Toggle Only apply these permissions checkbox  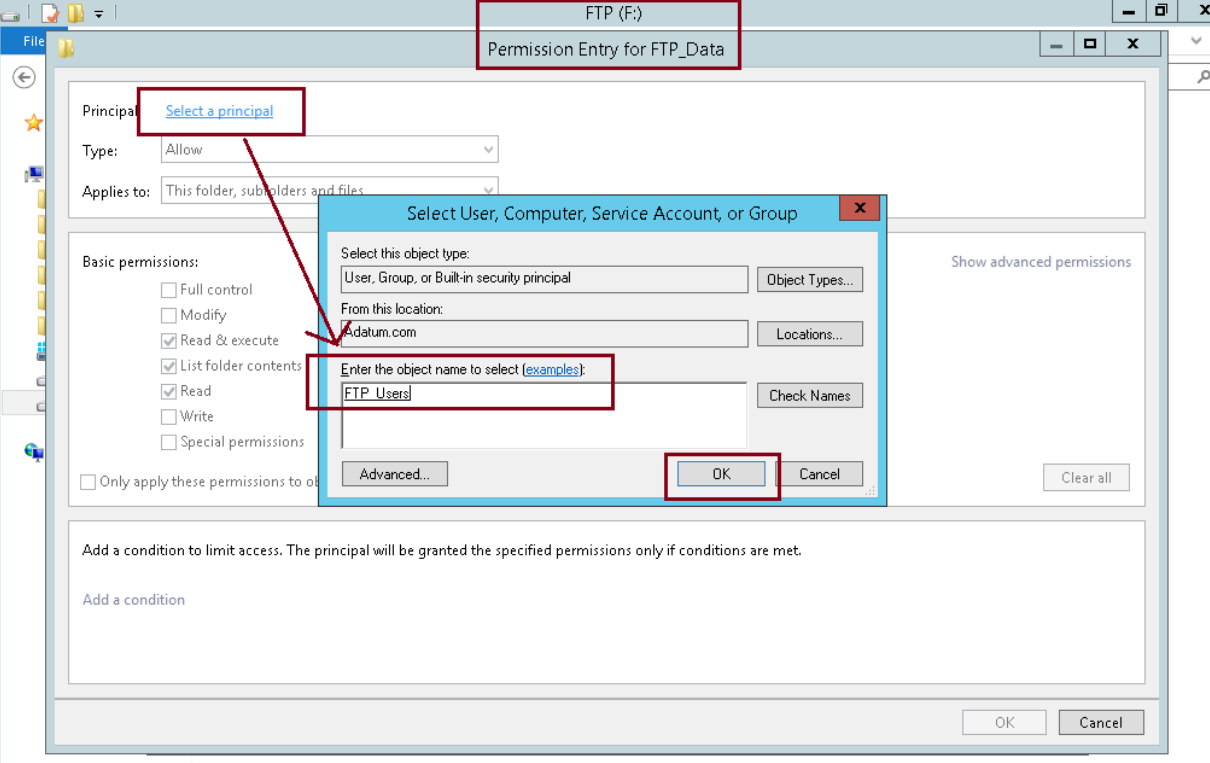(x=88, y=482)
